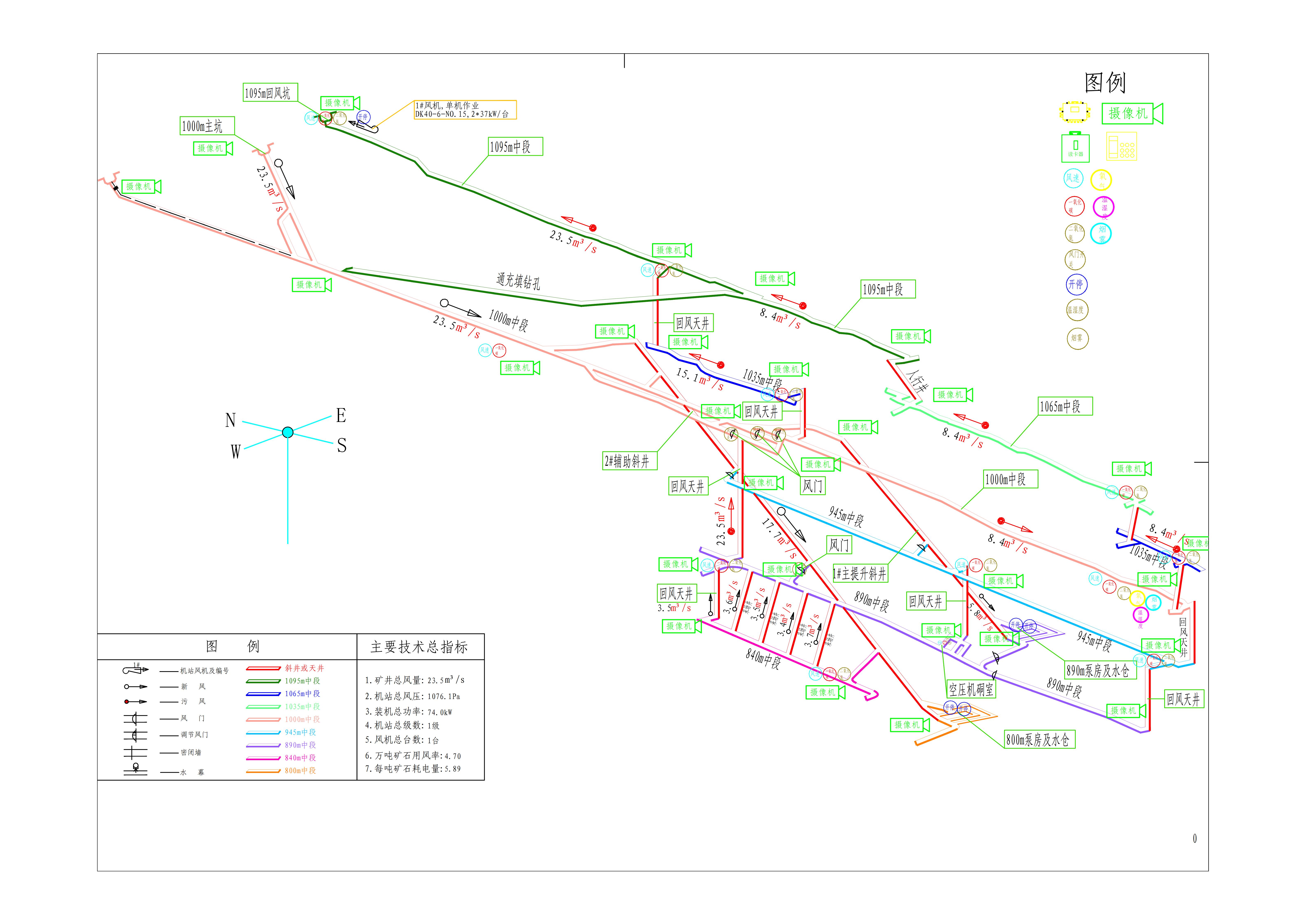Select the large 摄像机 camera symbol in the top-right legend
The image size is (1307, 924).
1132,113
